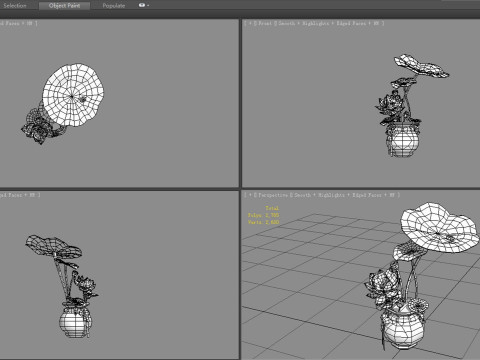Click the Front viewport [+] menu label
Viewport: 480px width, 360px height.
pos(250,23)
